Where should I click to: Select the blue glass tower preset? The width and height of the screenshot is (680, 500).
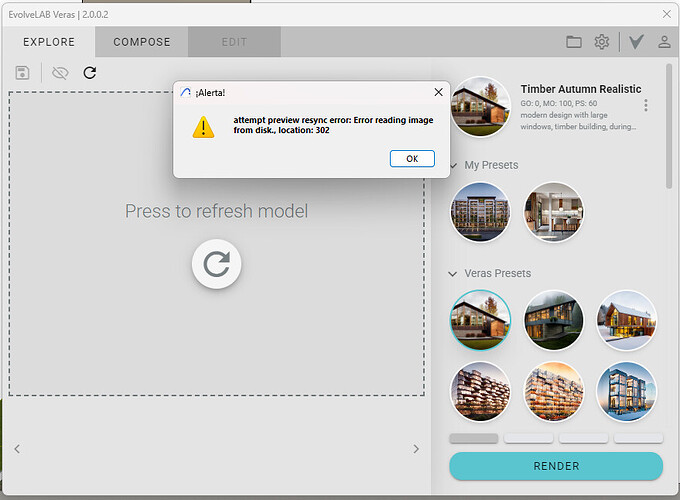pos(627,392)
